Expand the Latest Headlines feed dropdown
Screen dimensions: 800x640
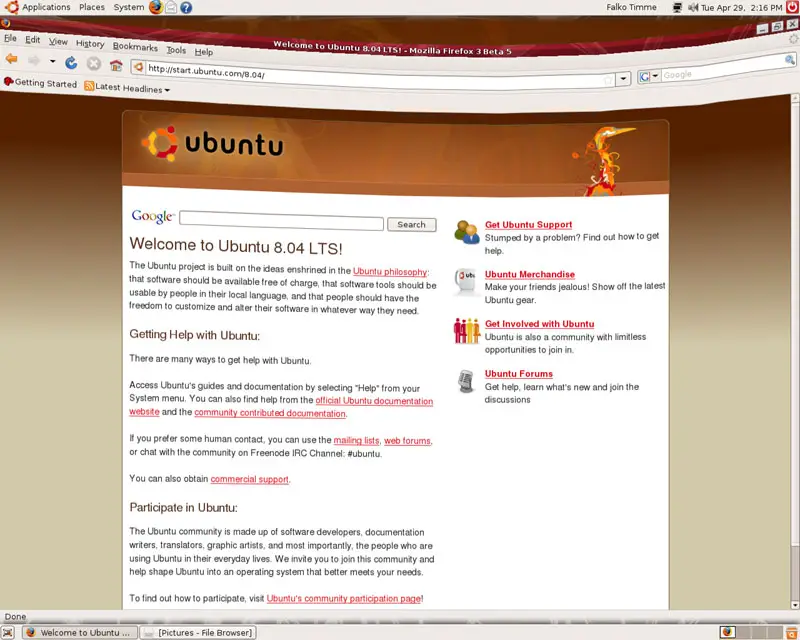(x=167, y=90)
